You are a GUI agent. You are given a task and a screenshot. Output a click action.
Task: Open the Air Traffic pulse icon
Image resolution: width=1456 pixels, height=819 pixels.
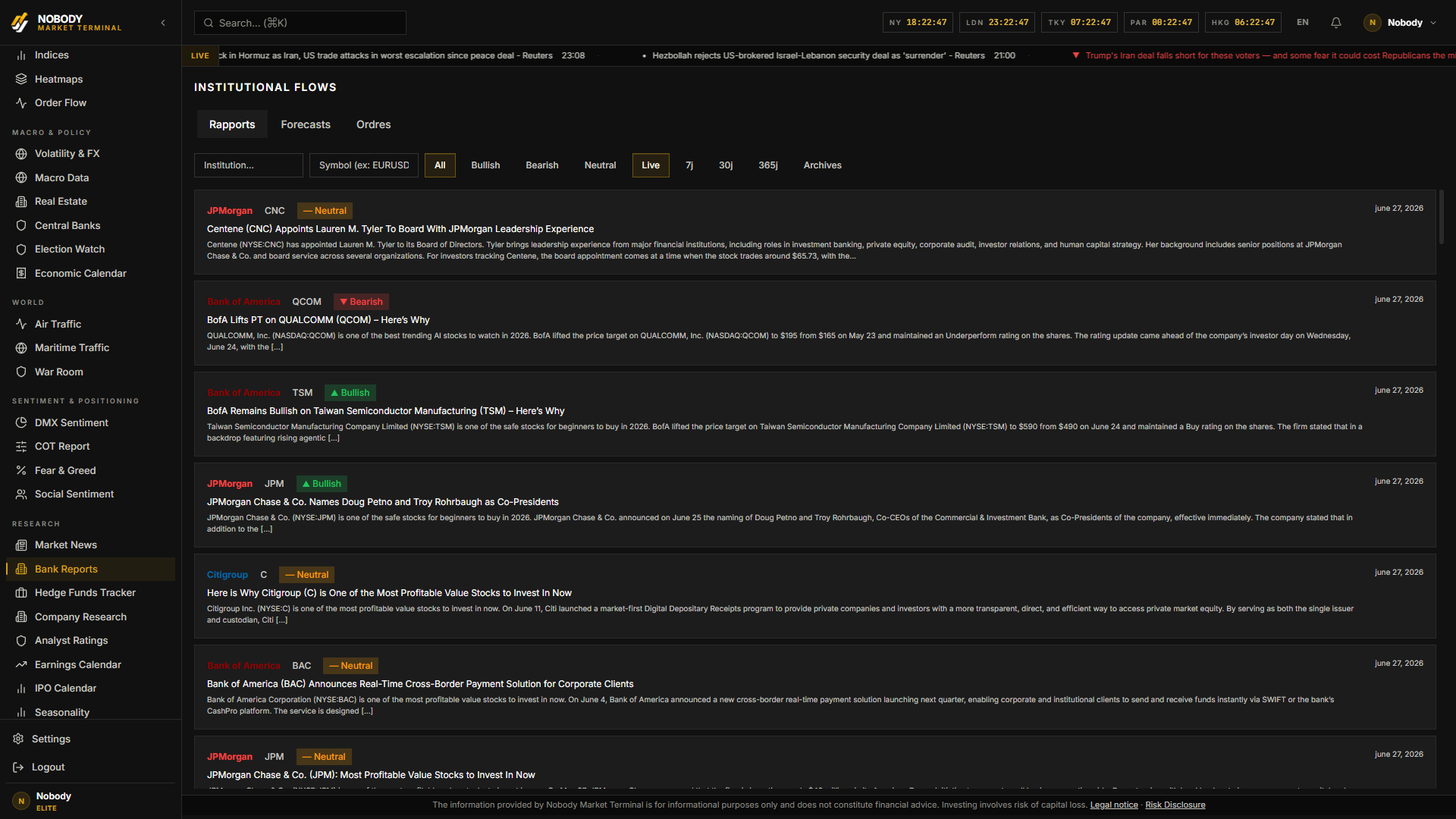[21, 324]
